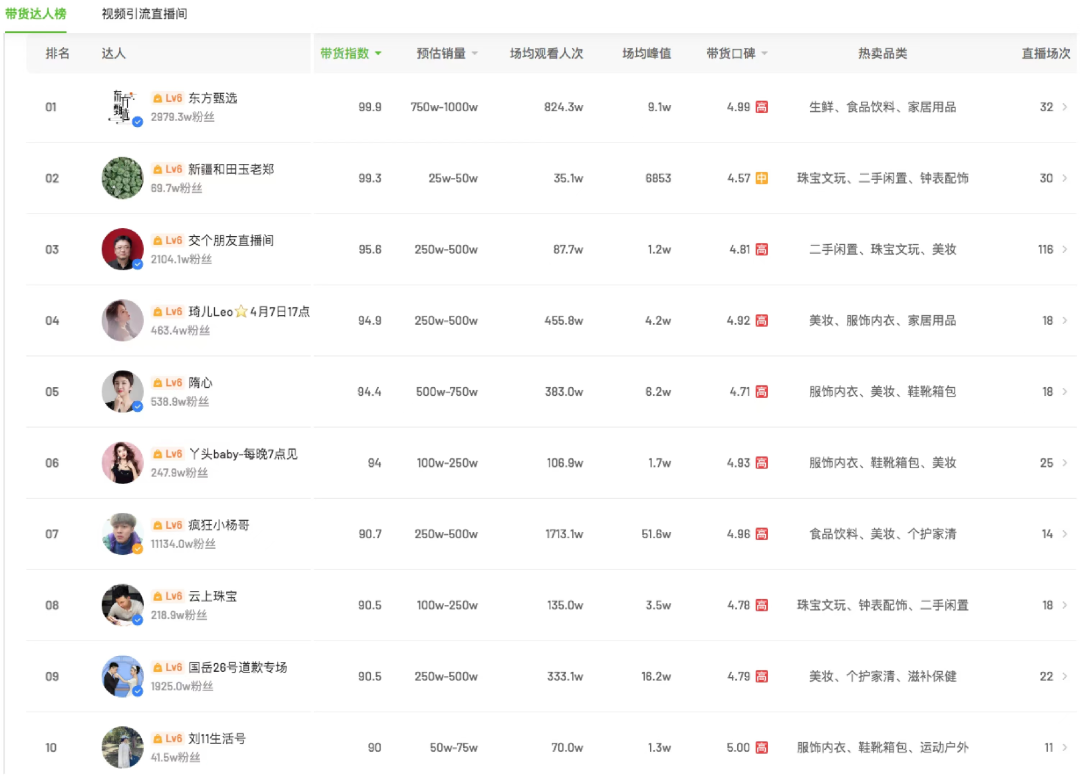The height and width of the screenshot is (777, 1080).
Task: Open 丫头baby-每晚7点见 name link
Action: [243, 454]
